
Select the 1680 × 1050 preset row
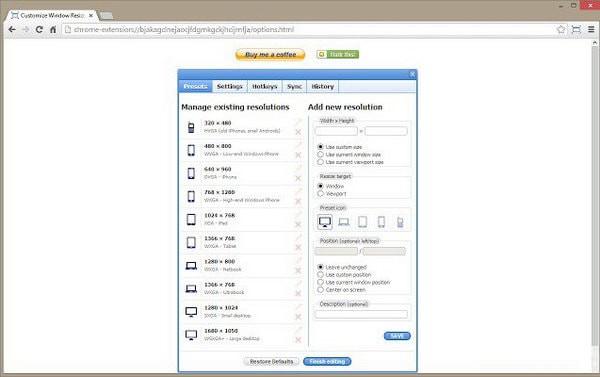(x=243, y=335)
